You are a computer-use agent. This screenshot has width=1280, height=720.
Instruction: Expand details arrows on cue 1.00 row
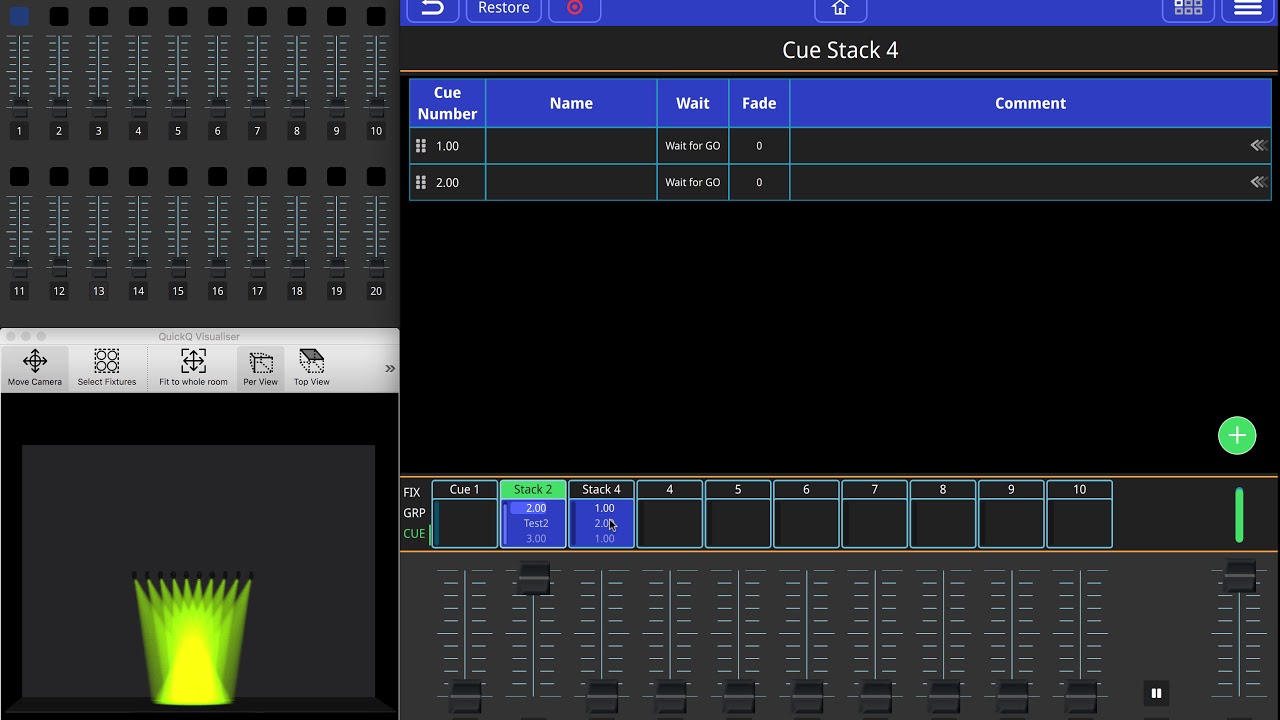point(1258,146)
